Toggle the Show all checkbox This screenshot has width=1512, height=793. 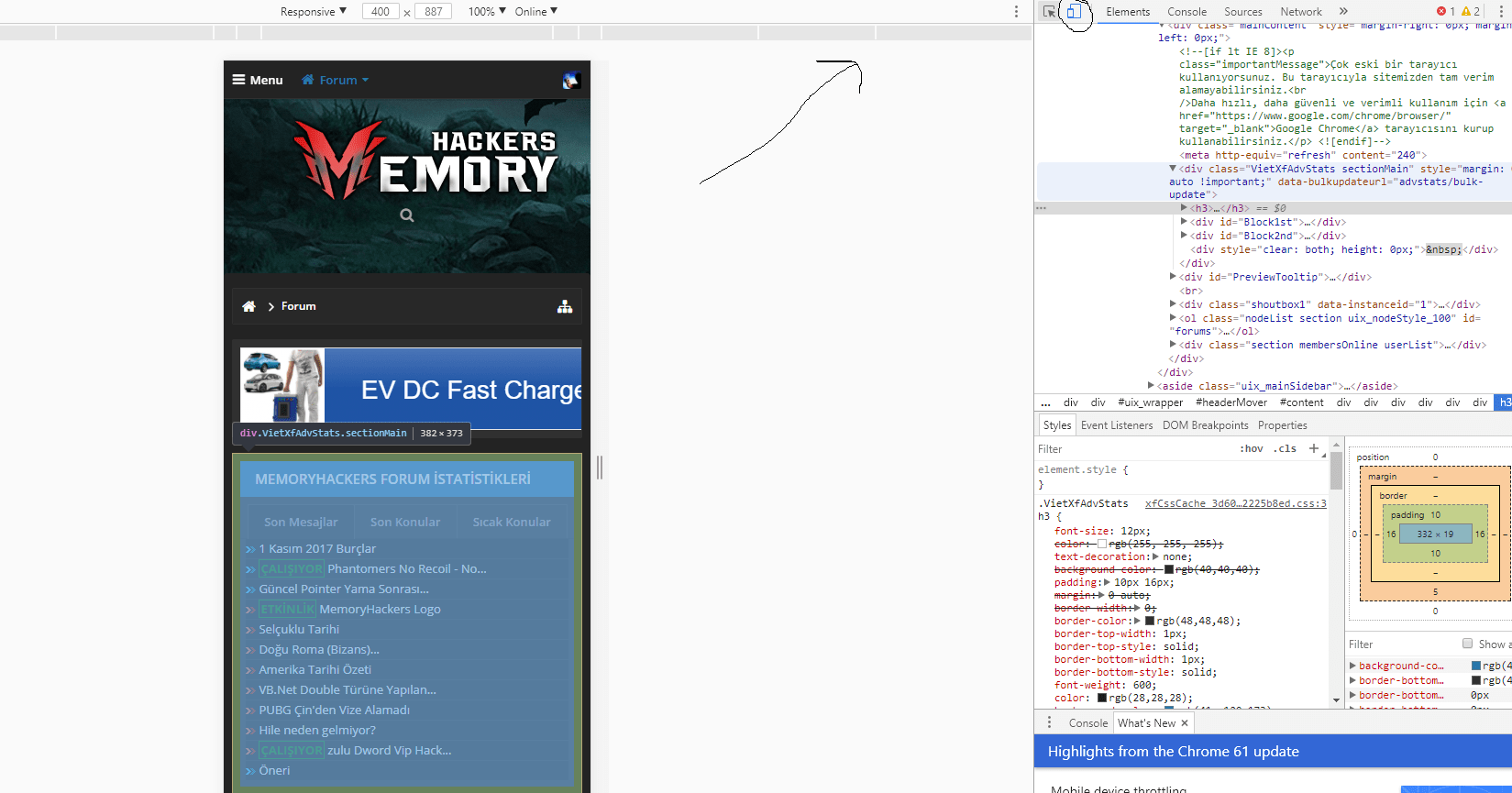pyautogui.click(x=1467, y=644)
